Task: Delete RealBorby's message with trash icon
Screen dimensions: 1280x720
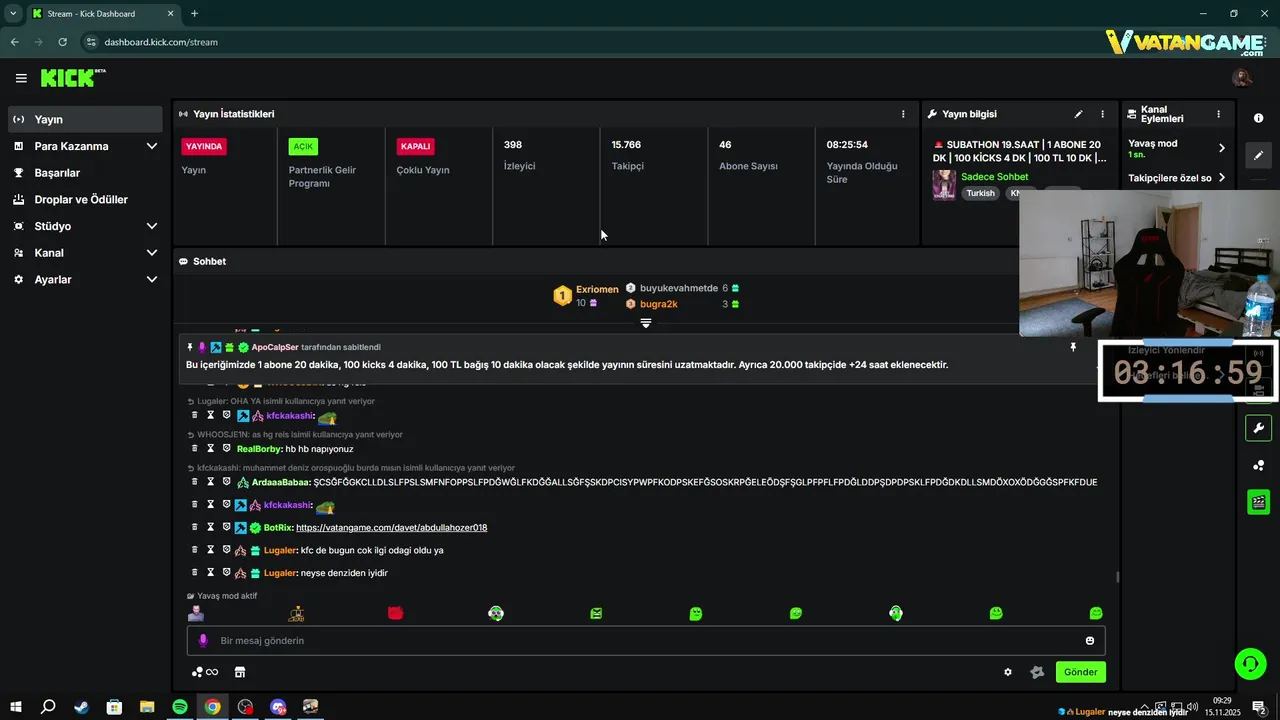Action: point(195,449)
